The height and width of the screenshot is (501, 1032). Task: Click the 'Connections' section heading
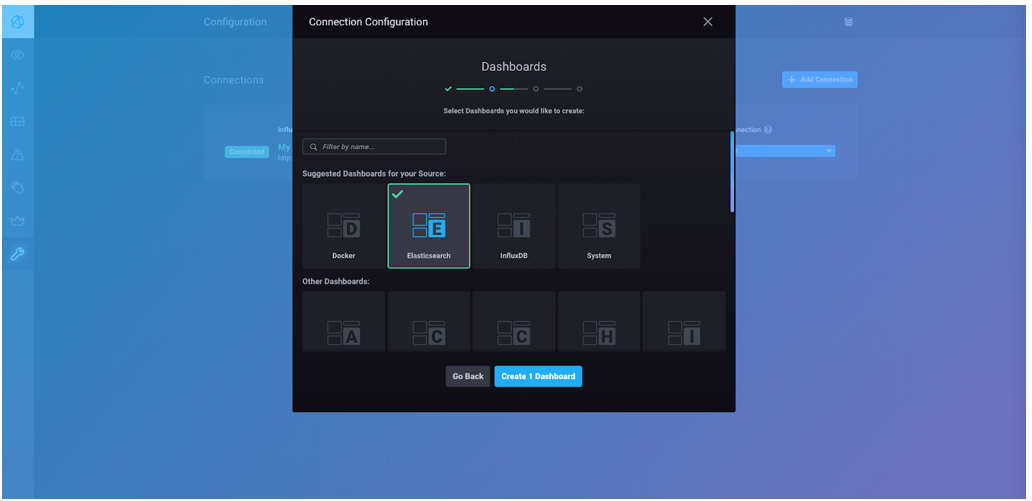click(234, 80)
